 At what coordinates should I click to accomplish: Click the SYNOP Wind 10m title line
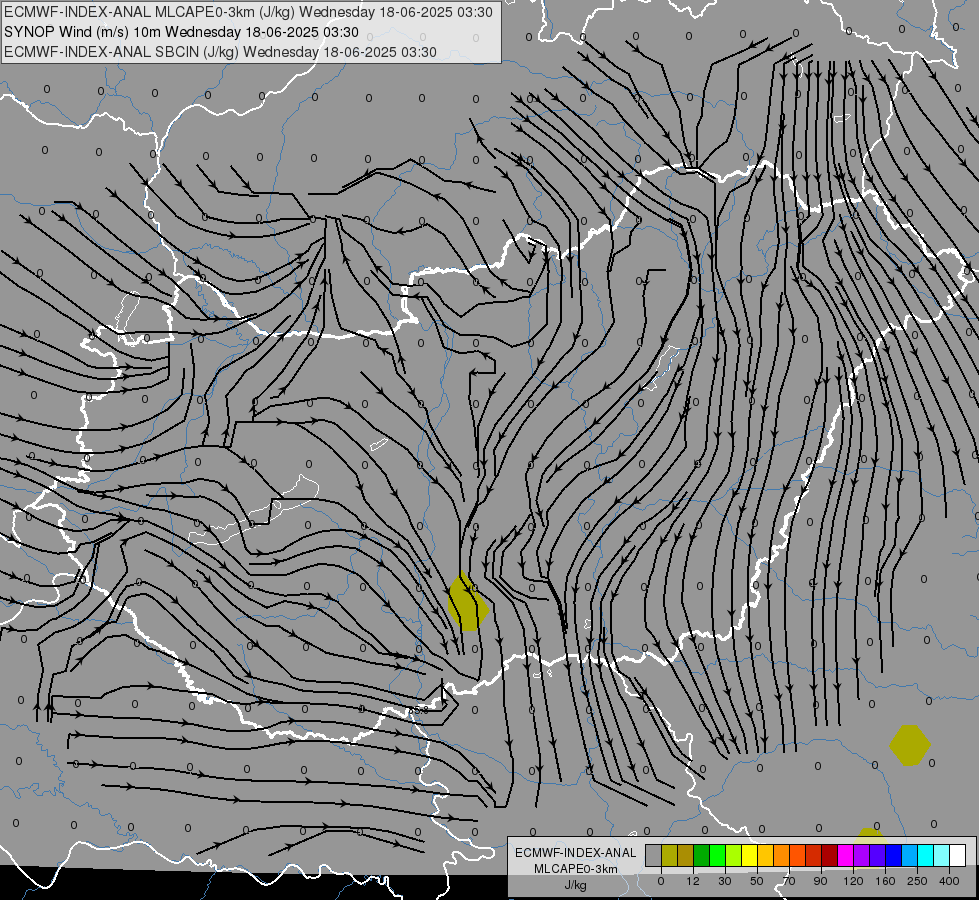pos(182,32)
